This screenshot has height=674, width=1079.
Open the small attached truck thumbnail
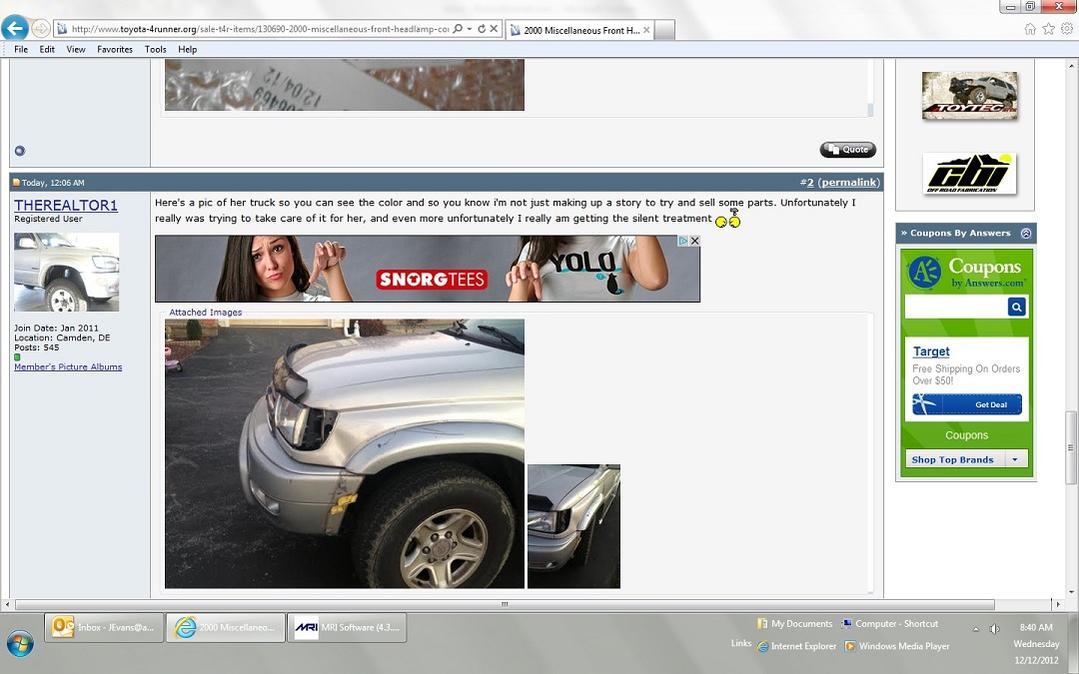point(574,526)
